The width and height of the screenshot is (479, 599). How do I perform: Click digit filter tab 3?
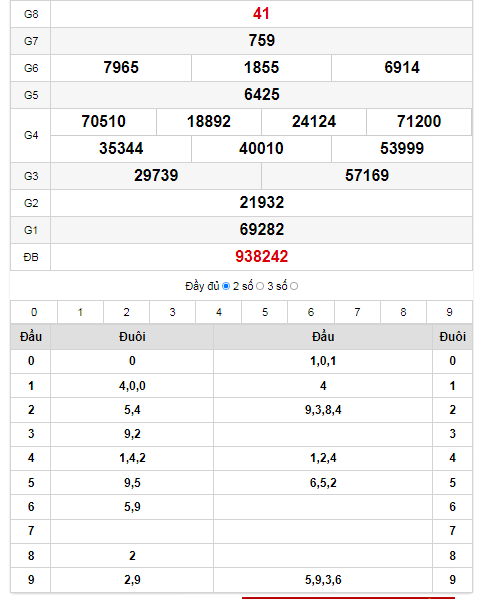pos(172,312)
